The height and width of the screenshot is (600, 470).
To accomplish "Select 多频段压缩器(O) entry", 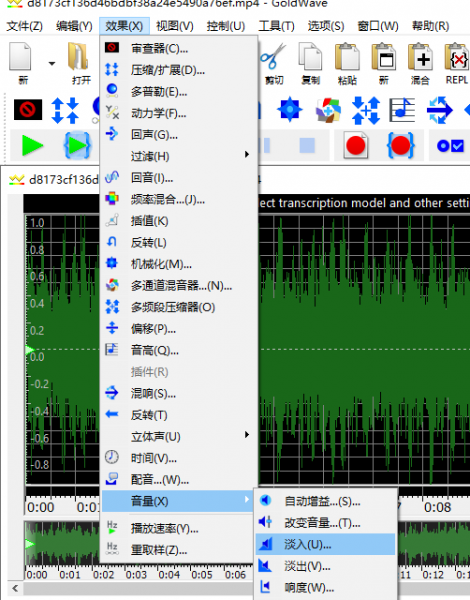I will pos(179,307).
